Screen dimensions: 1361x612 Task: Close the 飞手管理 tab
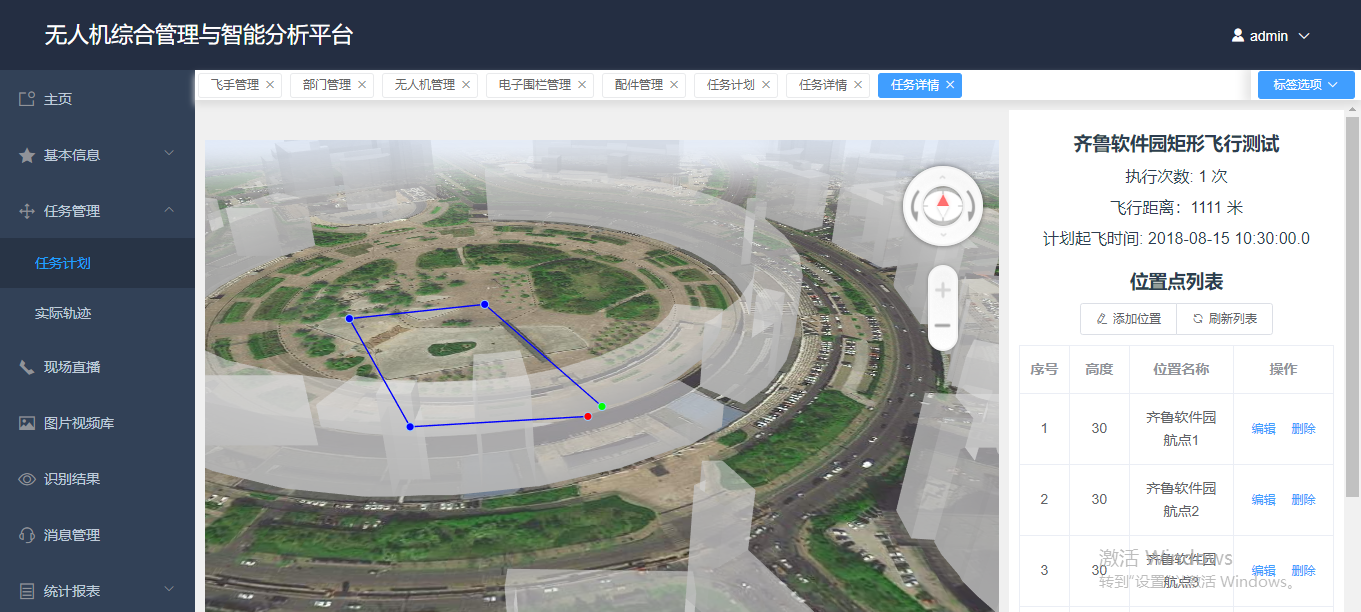[x=270, y=85]
